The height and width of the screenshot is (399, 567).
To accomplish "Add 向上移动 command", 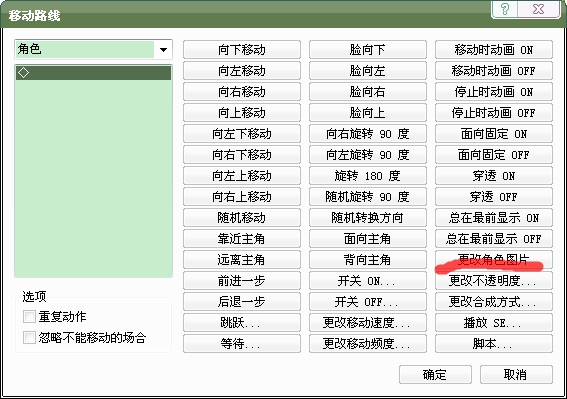I will (x=242, y=113).
